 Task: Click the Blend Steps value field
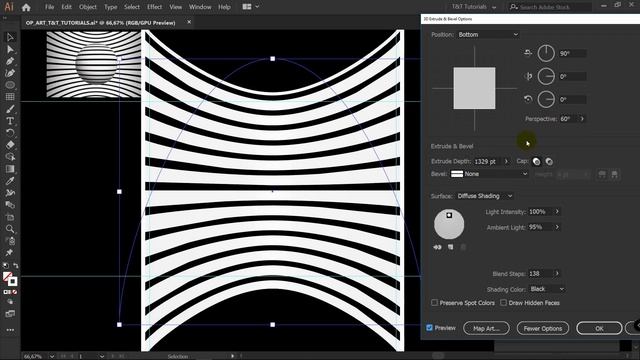click(x=540, y=273)
